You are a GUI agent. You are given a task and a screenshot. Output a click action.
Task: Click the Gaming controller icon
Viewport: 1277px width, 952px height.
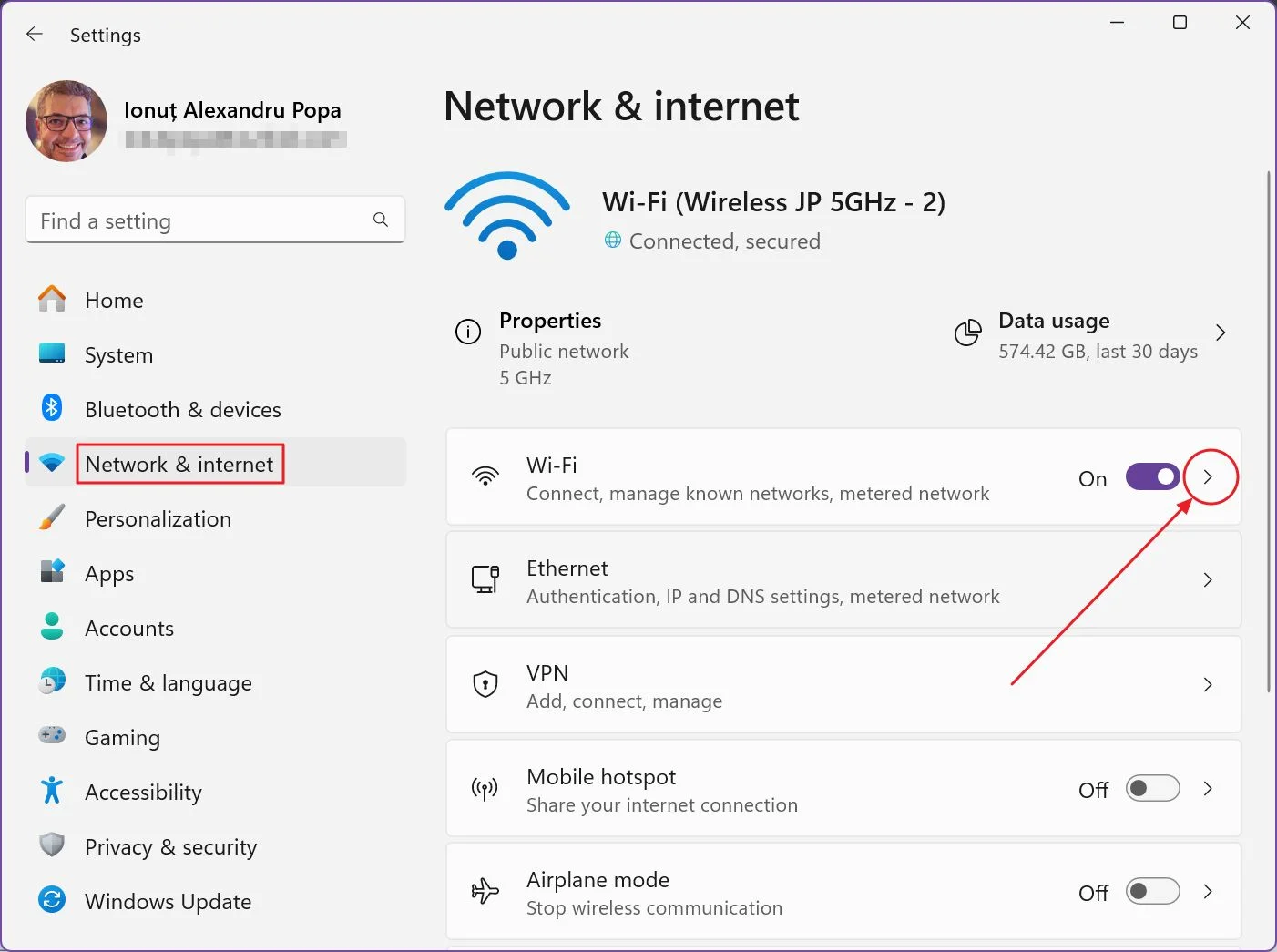(52, 734)
